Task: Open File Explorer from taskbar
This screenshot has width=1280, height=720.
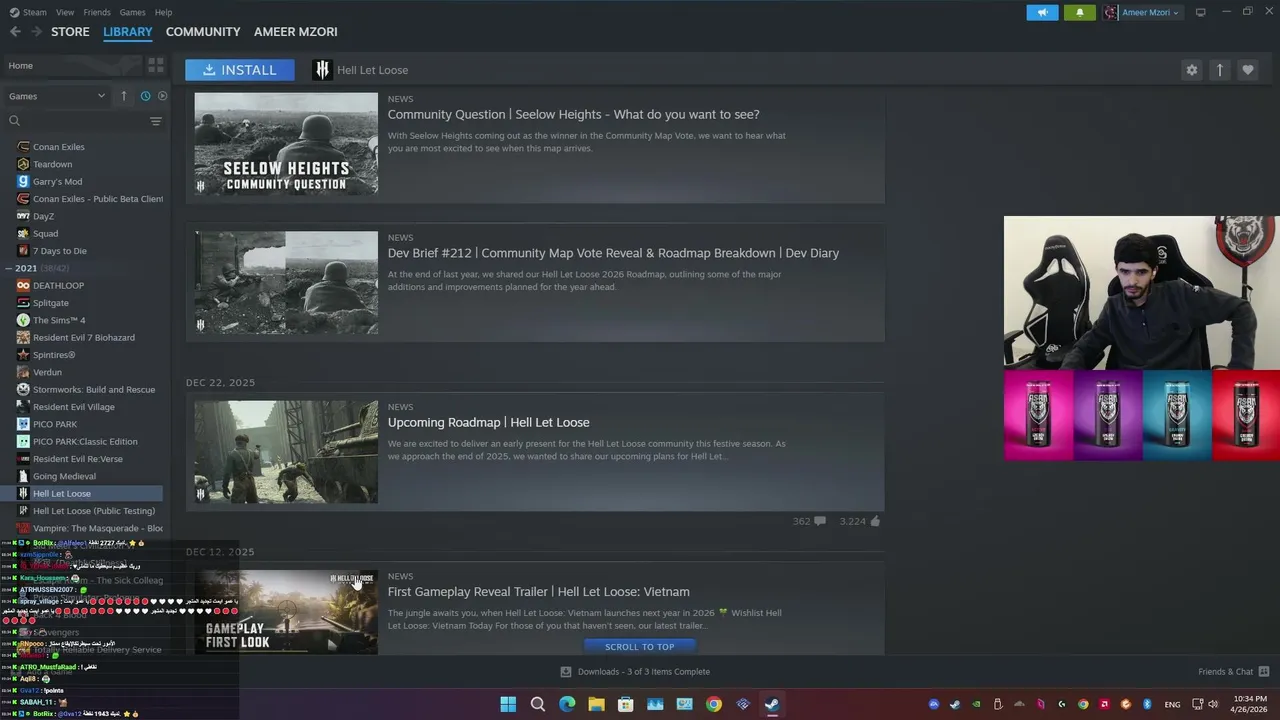Action: pos(596,704)
